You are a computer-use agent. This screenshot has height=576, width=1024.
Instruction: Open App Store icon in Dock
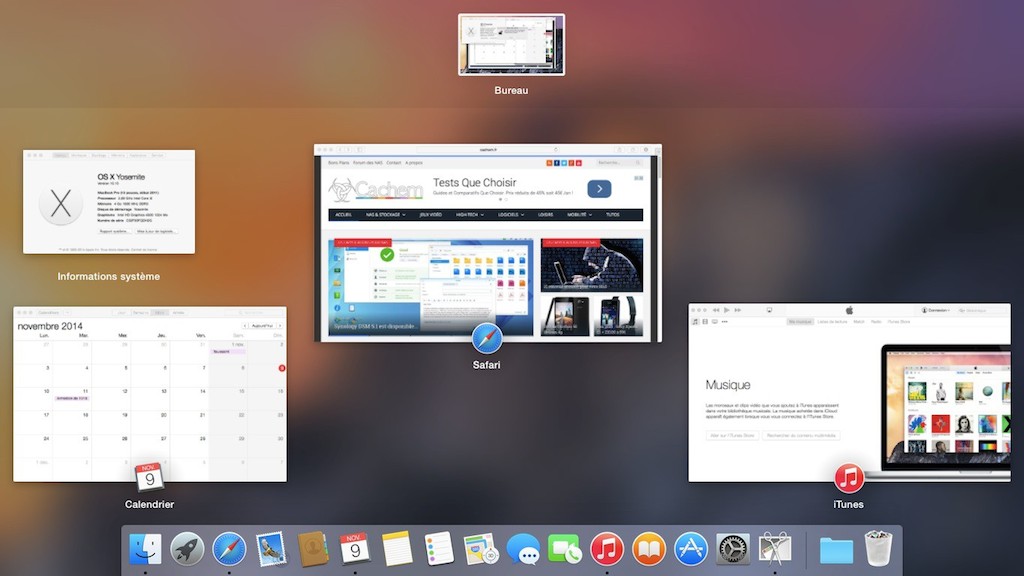[x=691, y=549]
